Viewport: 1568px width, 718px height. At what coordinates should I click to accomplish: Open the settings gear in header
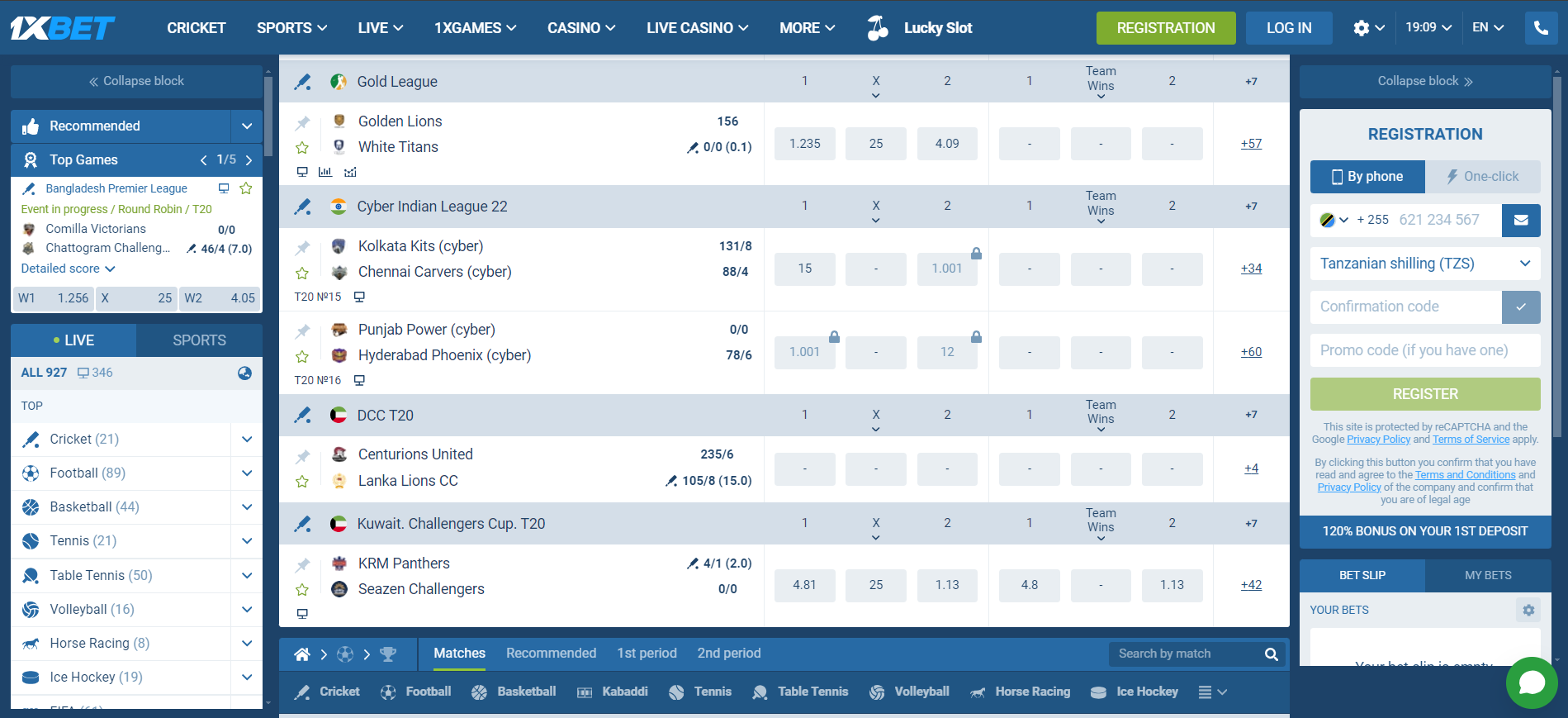tap(1362, 28)
